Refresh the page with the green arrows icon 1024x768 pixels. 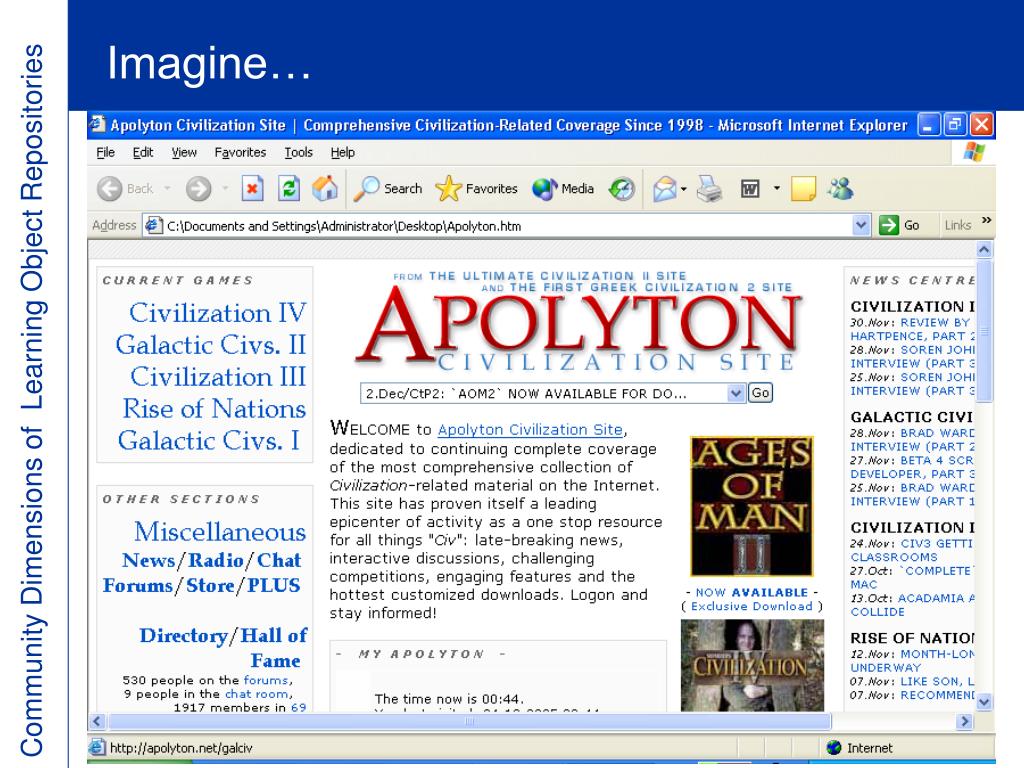tap(289, 189)
